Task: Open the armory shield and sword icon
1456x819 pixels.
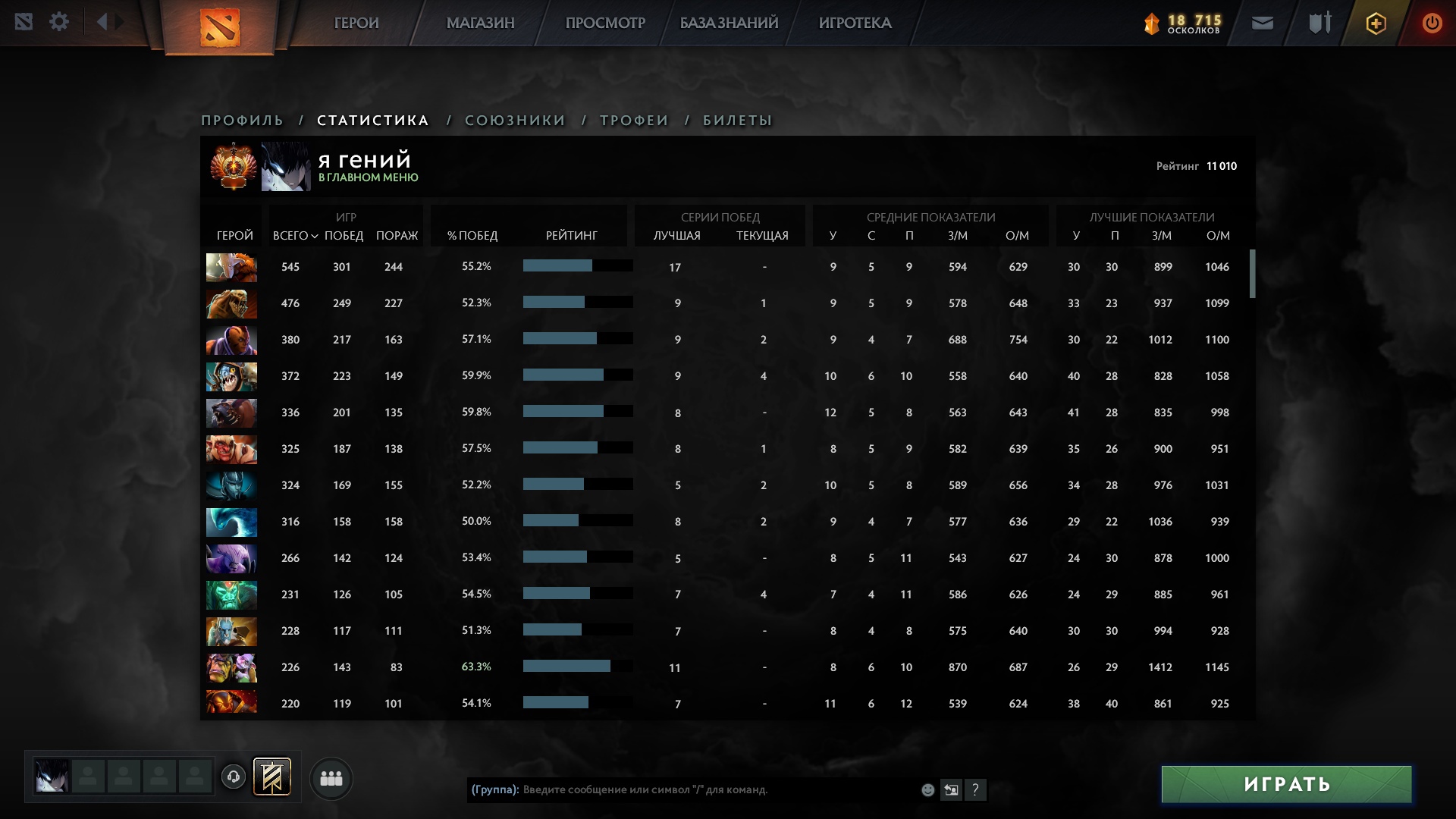Action: point(1319,24)
